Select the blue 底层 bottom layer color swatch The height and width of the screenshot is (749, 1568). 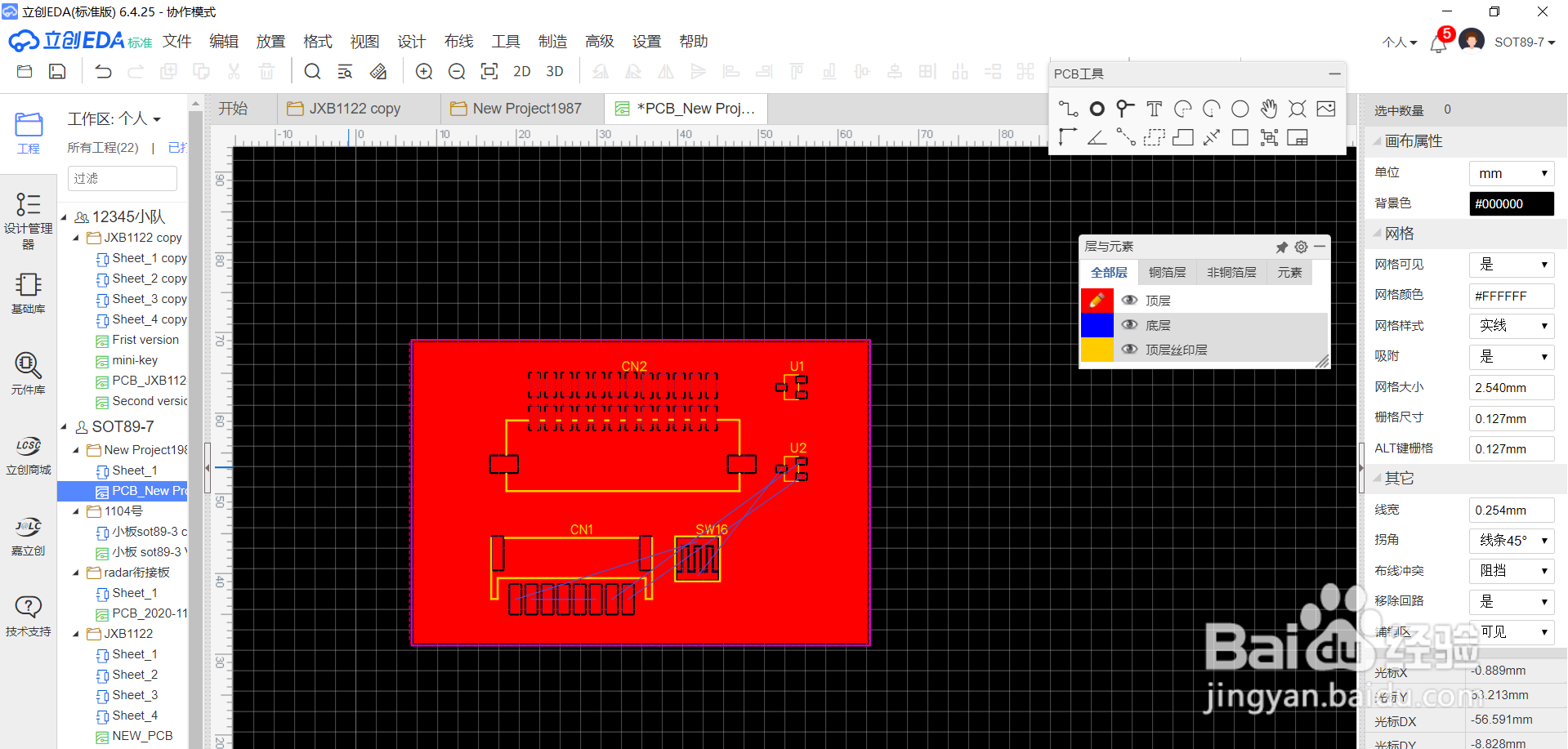(1097, 325)
